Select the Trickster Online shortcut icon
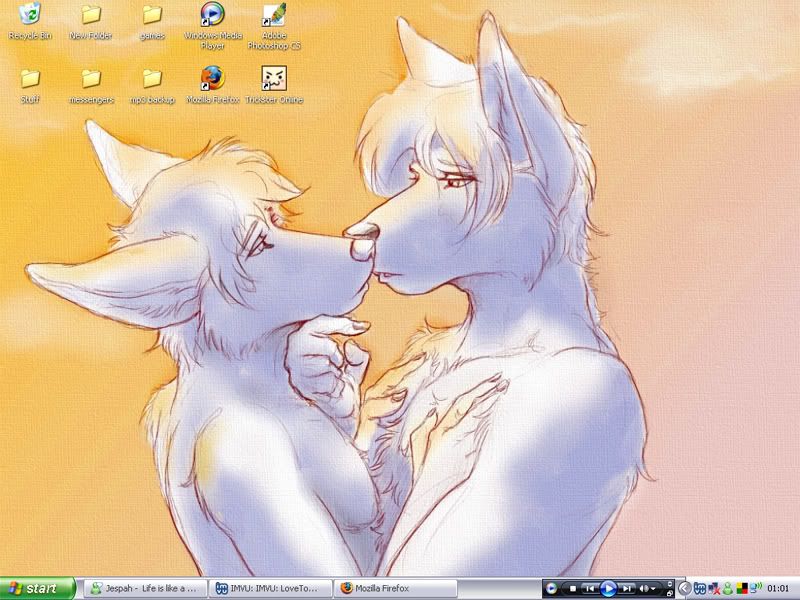Viewport: 800px width, 600px height. tap(274, 85)
